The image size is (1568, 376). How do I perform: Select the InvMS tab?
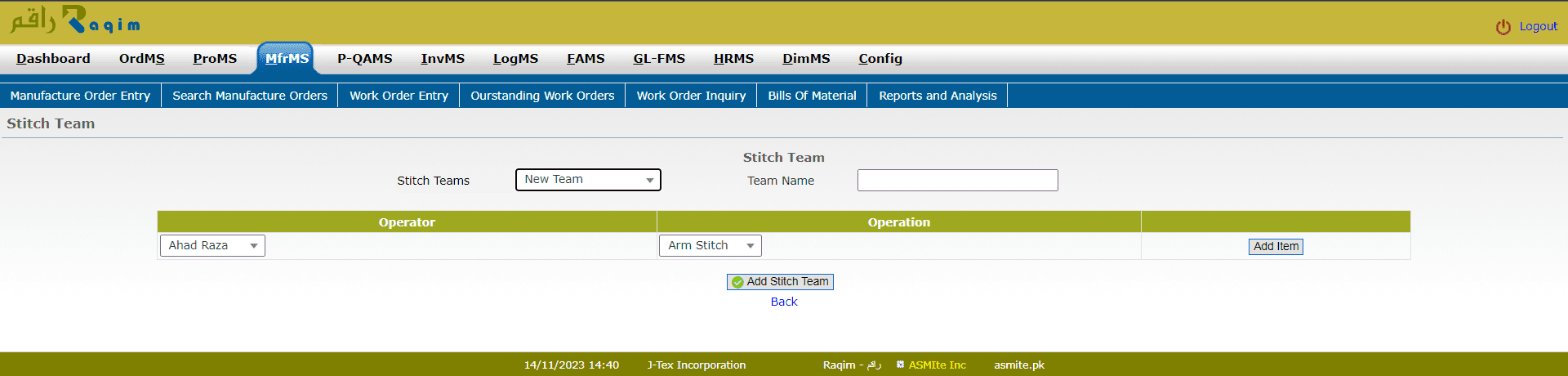click(443, 59)
